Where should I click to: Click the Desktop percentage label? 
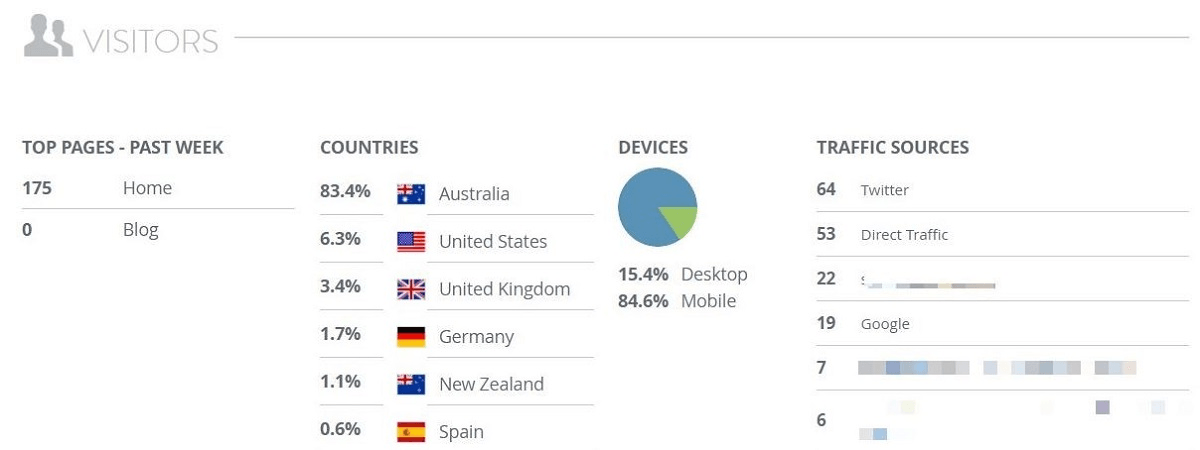pyautogui.click(x=714, y=274)
